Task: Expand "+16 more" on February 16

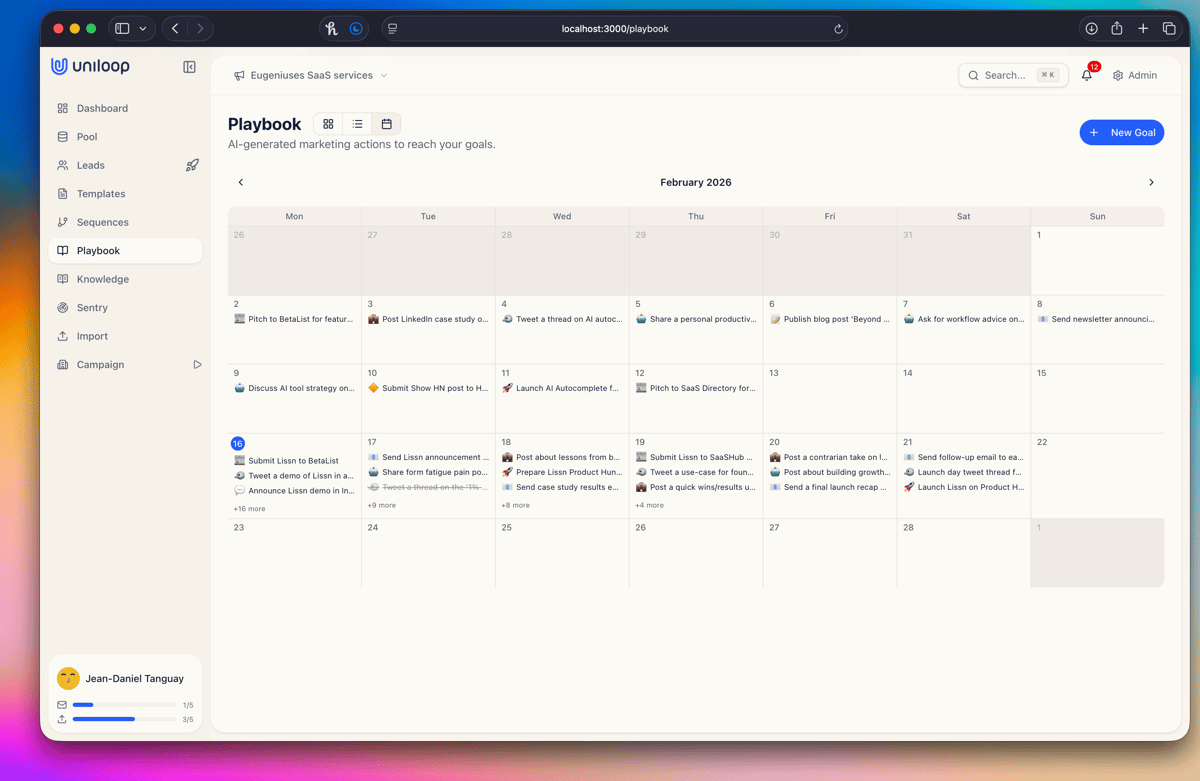Action: [249, 509]
